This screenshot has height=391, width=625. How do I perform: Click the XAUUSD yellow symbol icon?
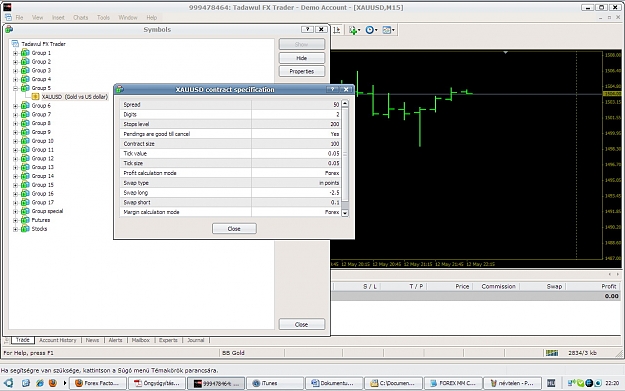[x=35, y=97]
